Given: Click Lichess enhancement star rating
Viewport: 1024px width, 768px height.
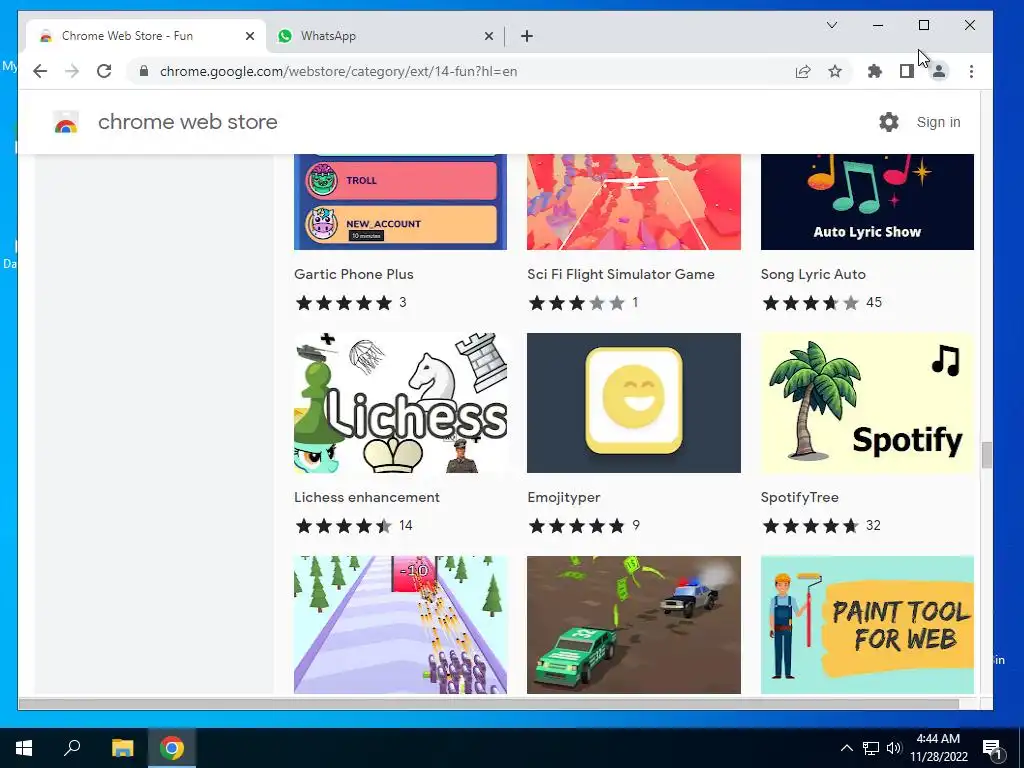Looking at the screenshot, I should point(344,526).
